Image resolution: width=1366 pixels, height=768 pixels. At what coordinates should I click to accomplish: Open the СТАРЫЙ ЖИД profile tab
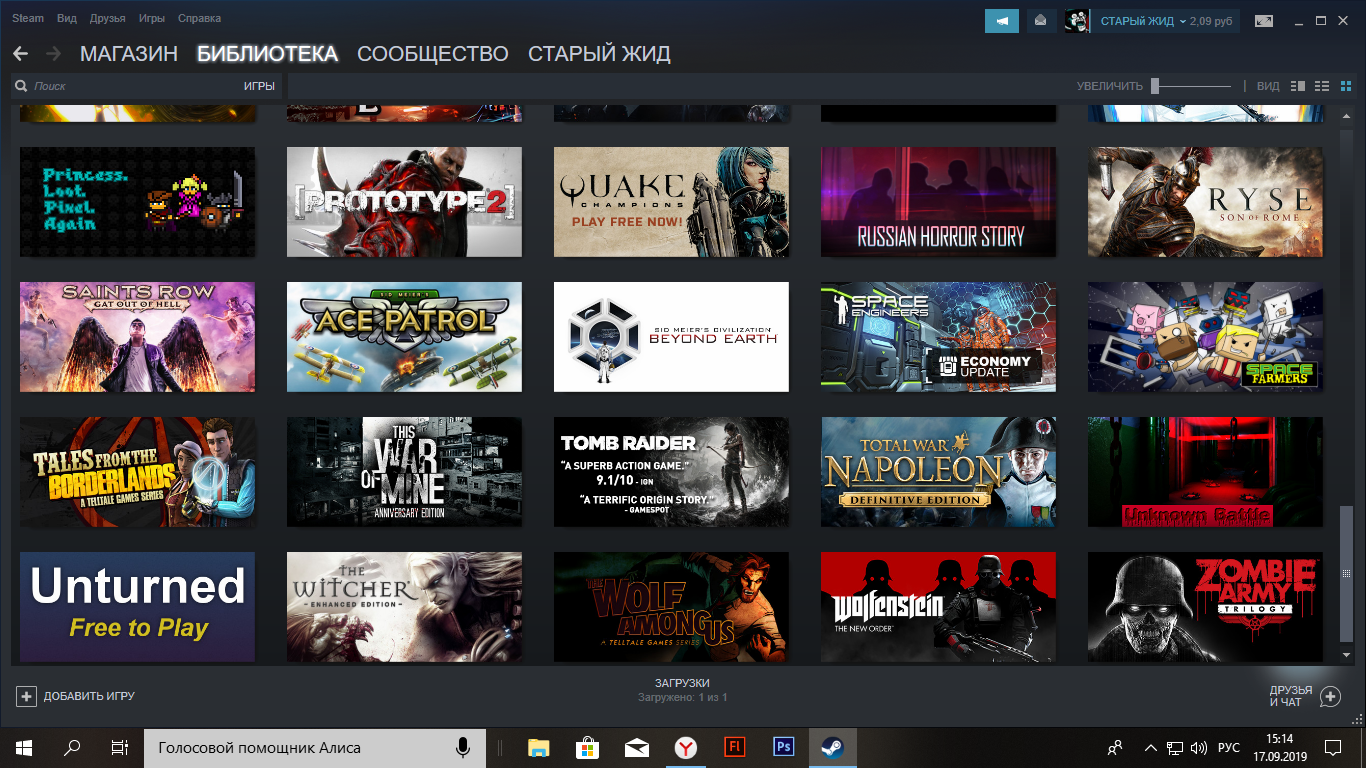pos(599,54)
